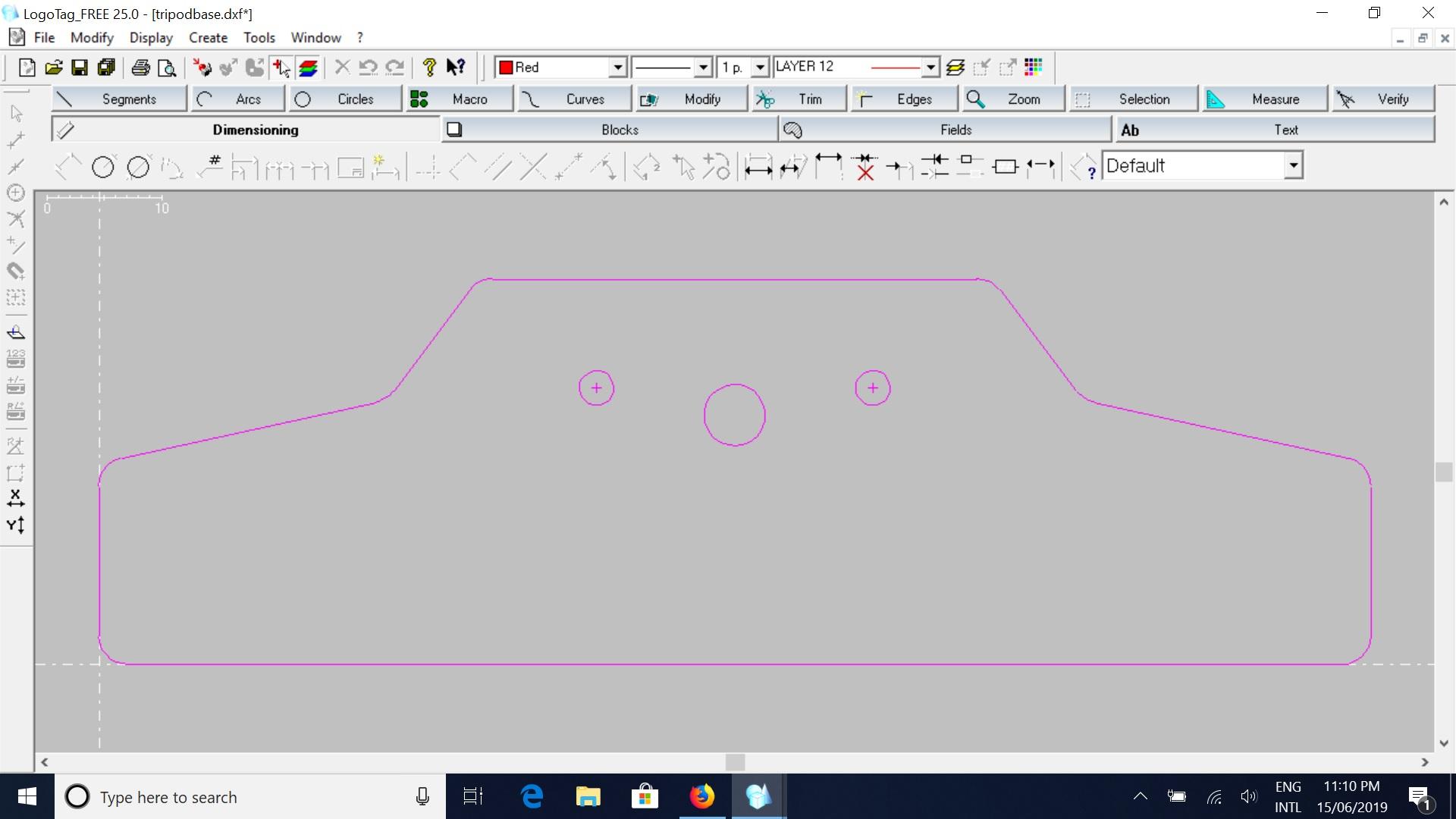
Task: Open the line thickness 1 p. dropdown
Action: [761, 67]
